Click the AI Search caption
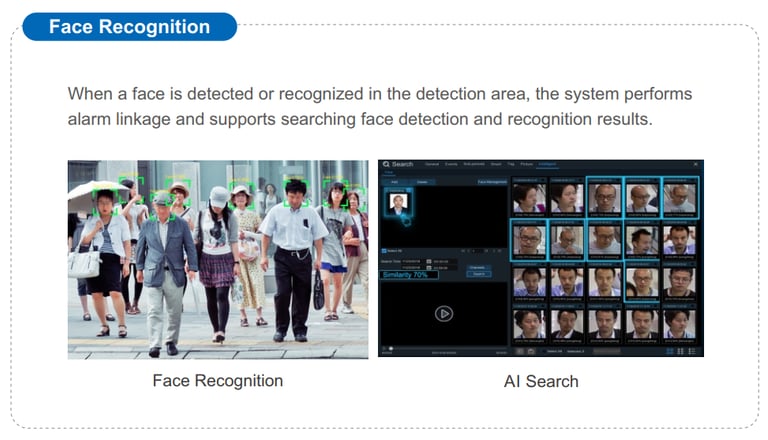The height and width of the screenshot is (440, 768). point(541,381)
